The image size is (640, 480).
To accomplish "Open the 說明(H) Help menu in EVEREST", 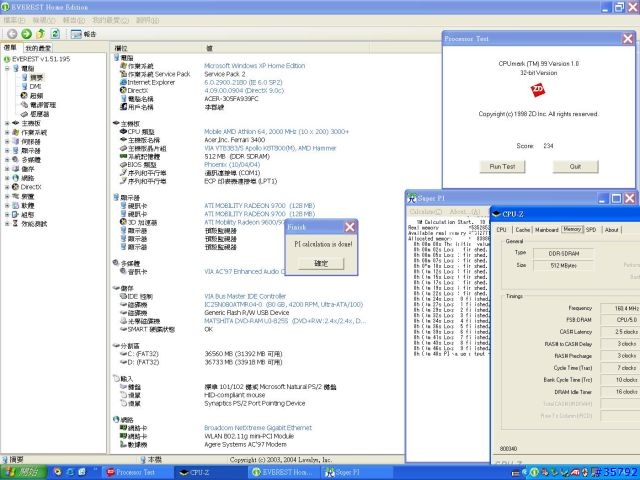I will point(147,20).
